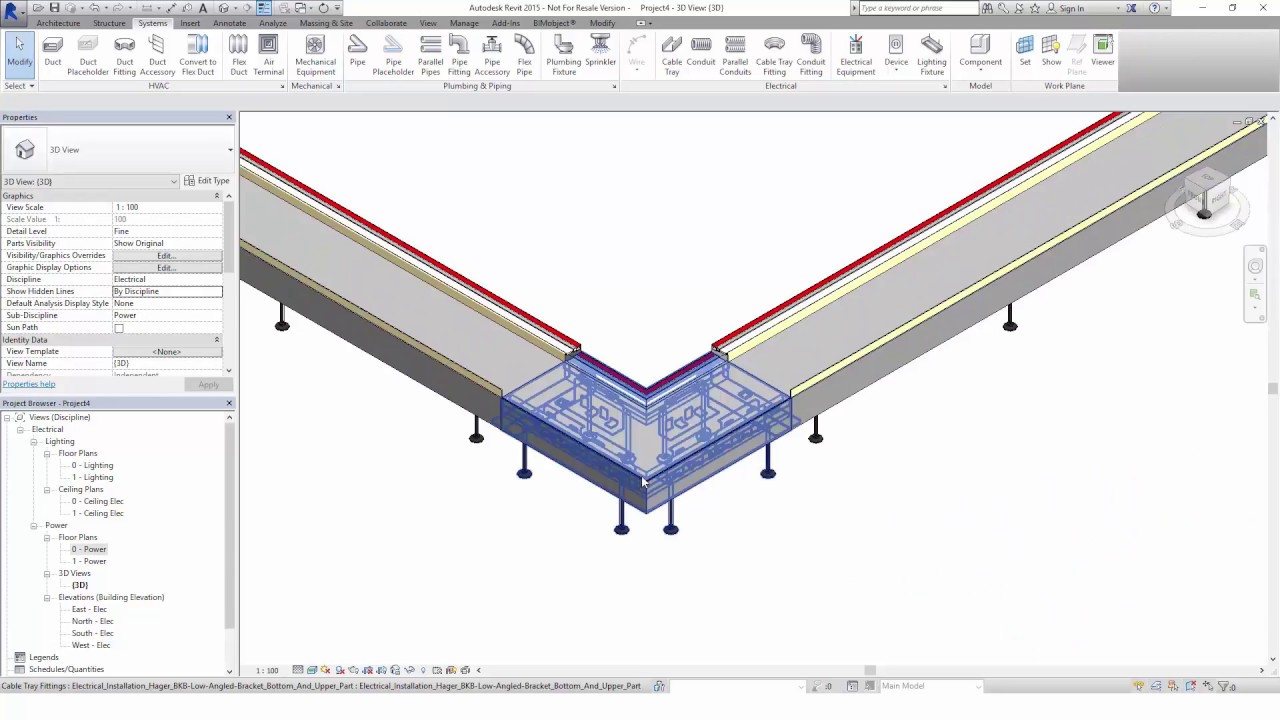Image resolution: width=1280 pixels, height=720 pixels.
Task: Select the Conduit tool
Action: [701, 54]
